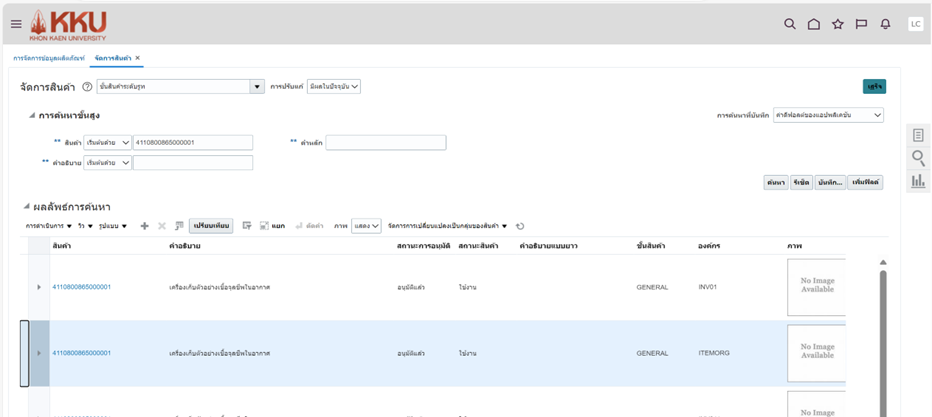Image resolution: width=932 pixels, height=417 pixels.
Task: Open favorites star icon
Action: 838,24
